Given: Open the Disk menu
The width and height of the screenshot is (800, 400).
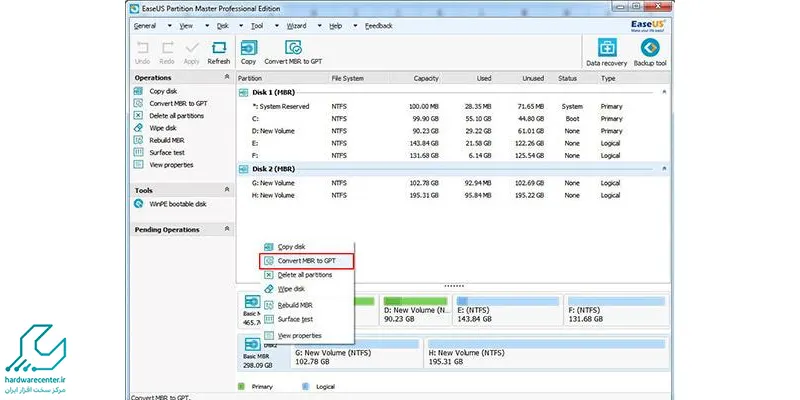Looking at the screenshot, I should [x=223, y=26].
